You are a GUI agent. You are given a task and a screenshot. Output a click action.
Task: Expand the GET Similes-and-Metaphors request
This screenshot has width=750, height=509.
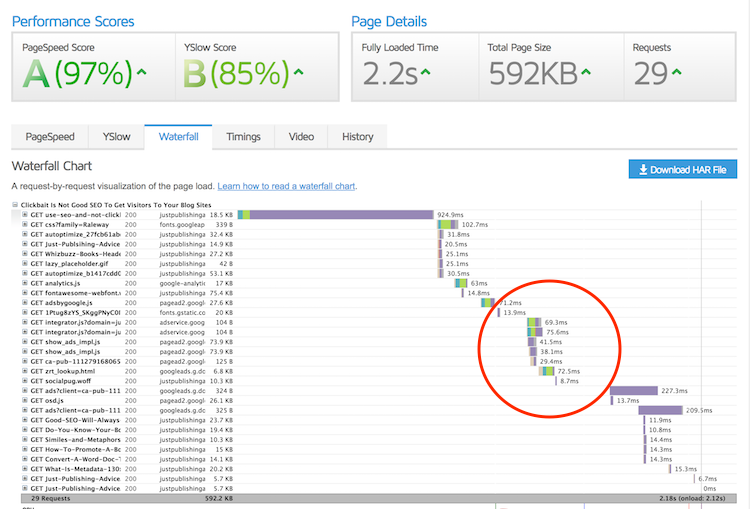[x=25, y=440]
